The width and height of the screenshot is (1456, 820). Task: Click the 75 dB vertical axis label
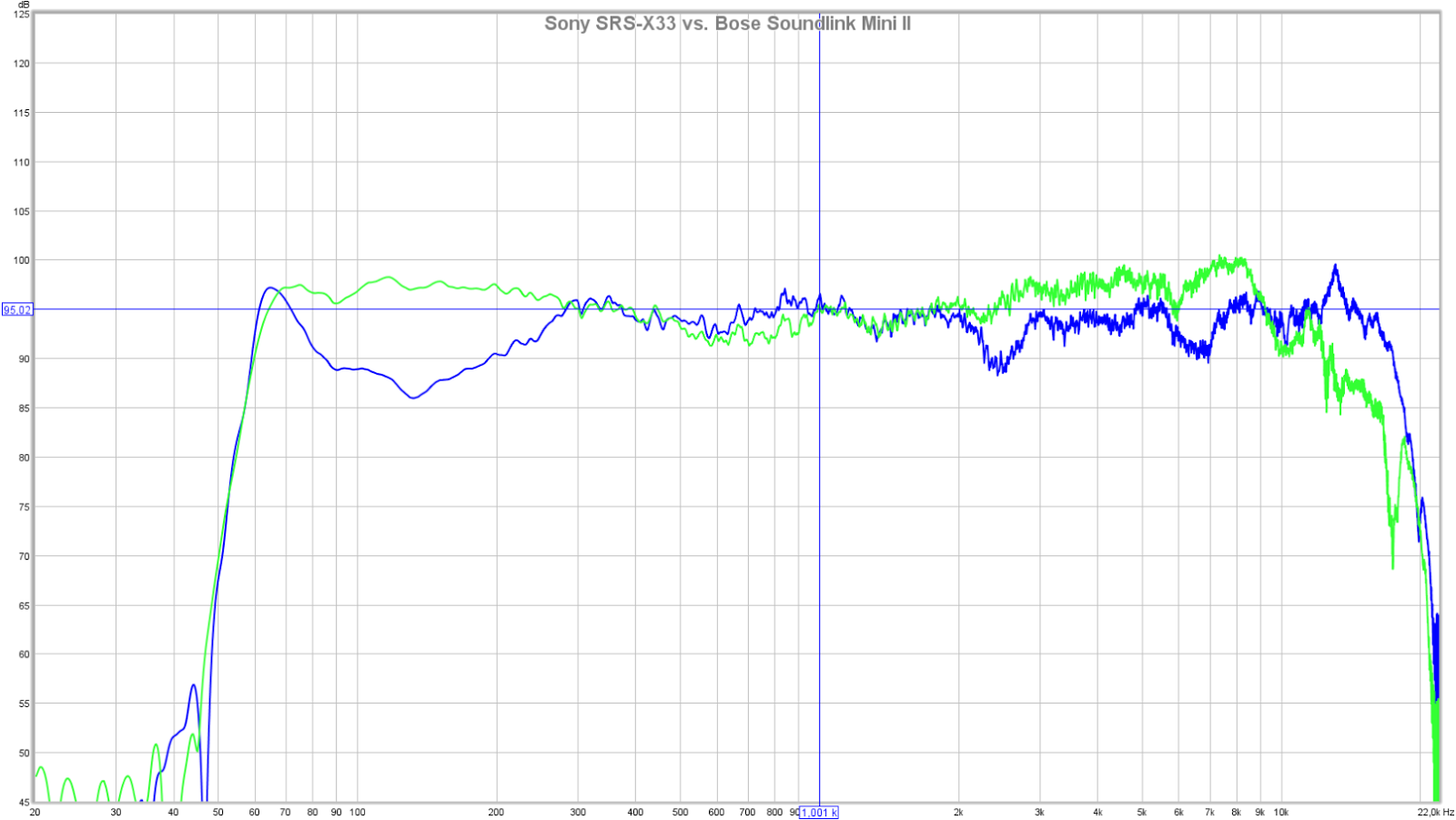[x=25, y=507]
